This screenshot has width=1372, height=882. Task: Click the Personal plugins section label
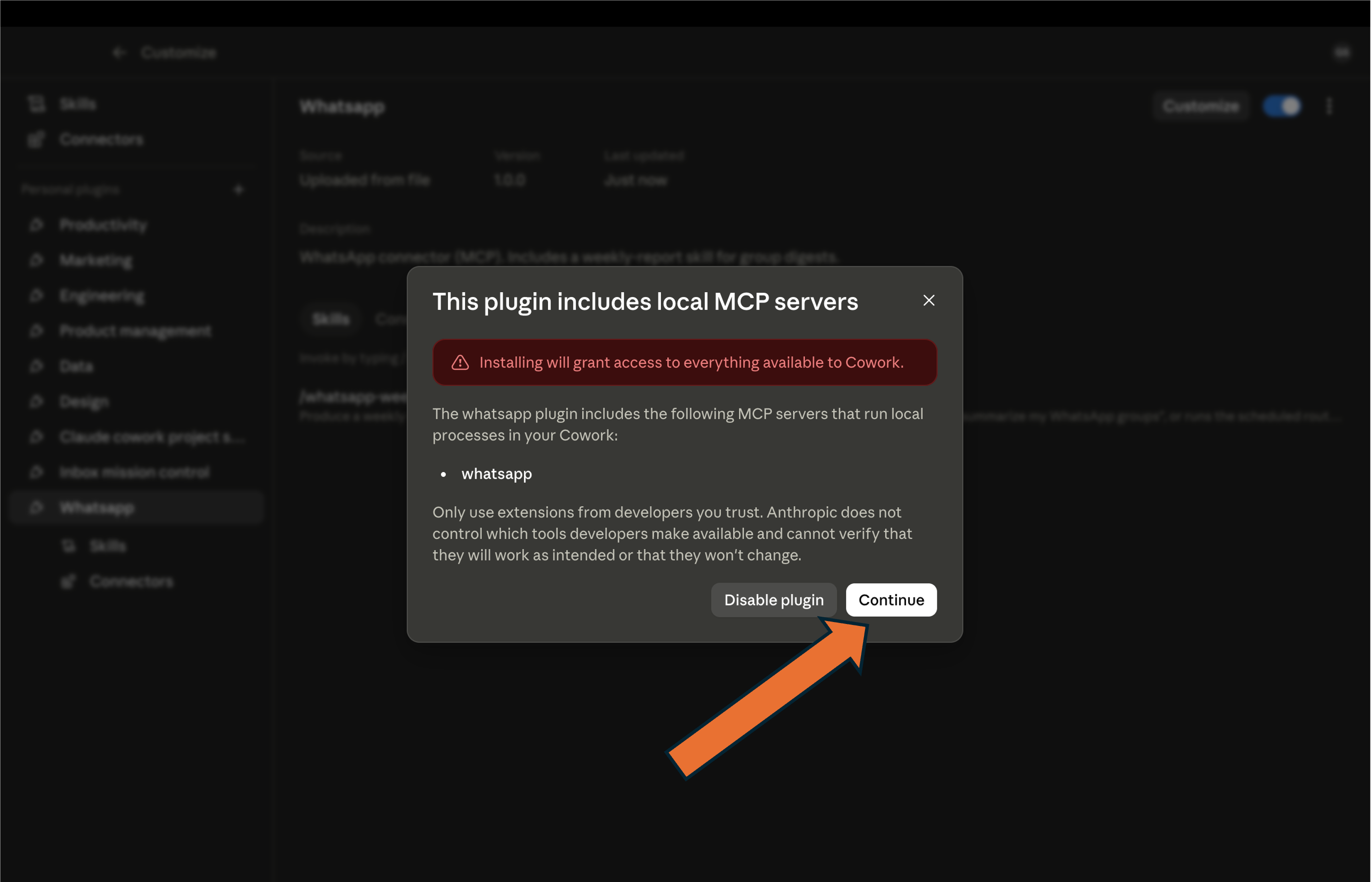coord(70,189)
